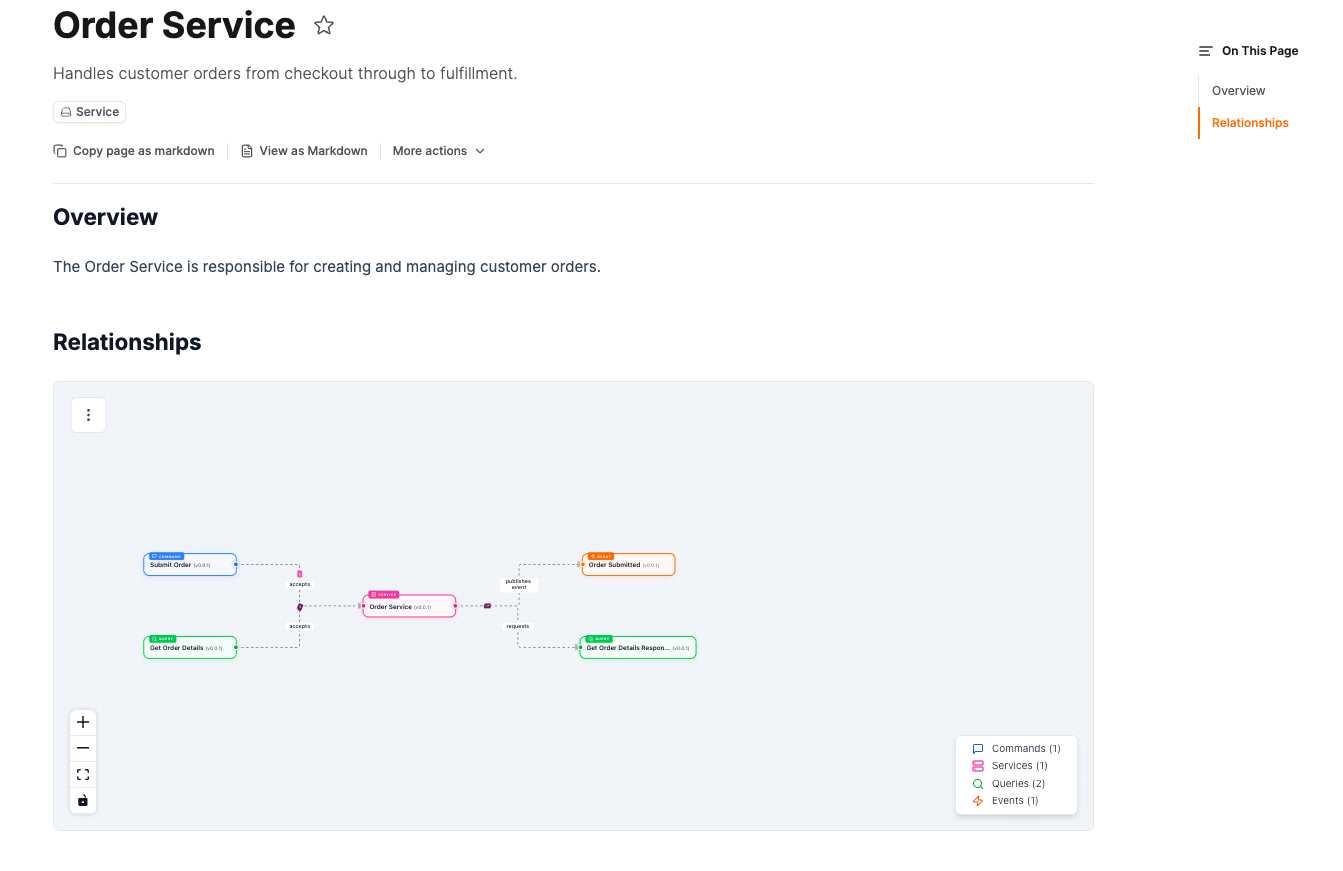Click the Commands chat-bubble icon in legend
Screen dimensions: 1343x871
(x=978, y=749)
